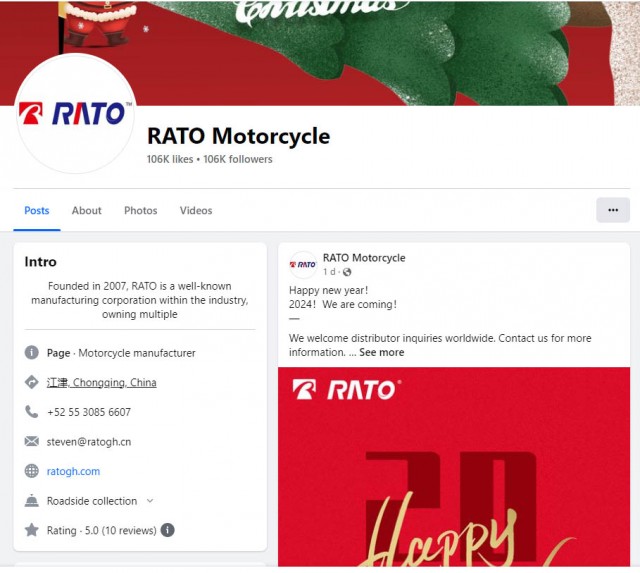Click the email steven@ratogh.cn

point(89,442)
